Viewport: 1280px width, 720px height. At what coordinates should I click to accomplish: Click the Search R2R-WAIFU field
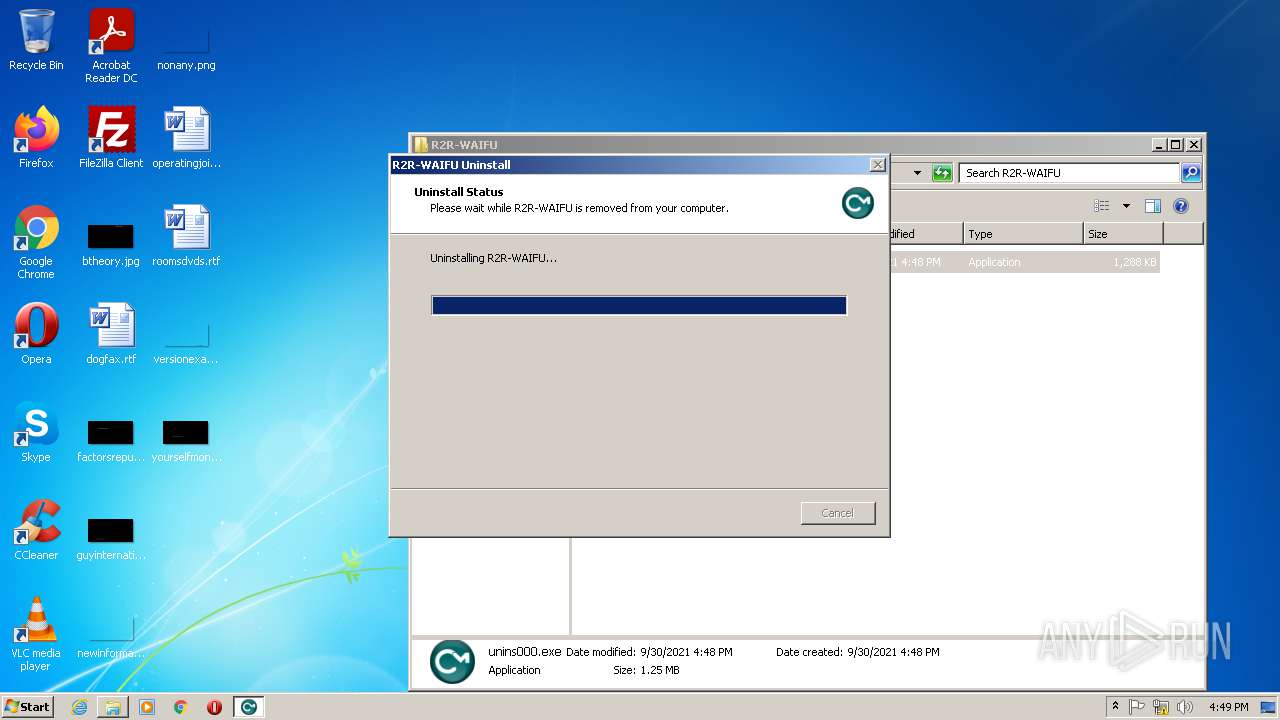(1069, 173)
